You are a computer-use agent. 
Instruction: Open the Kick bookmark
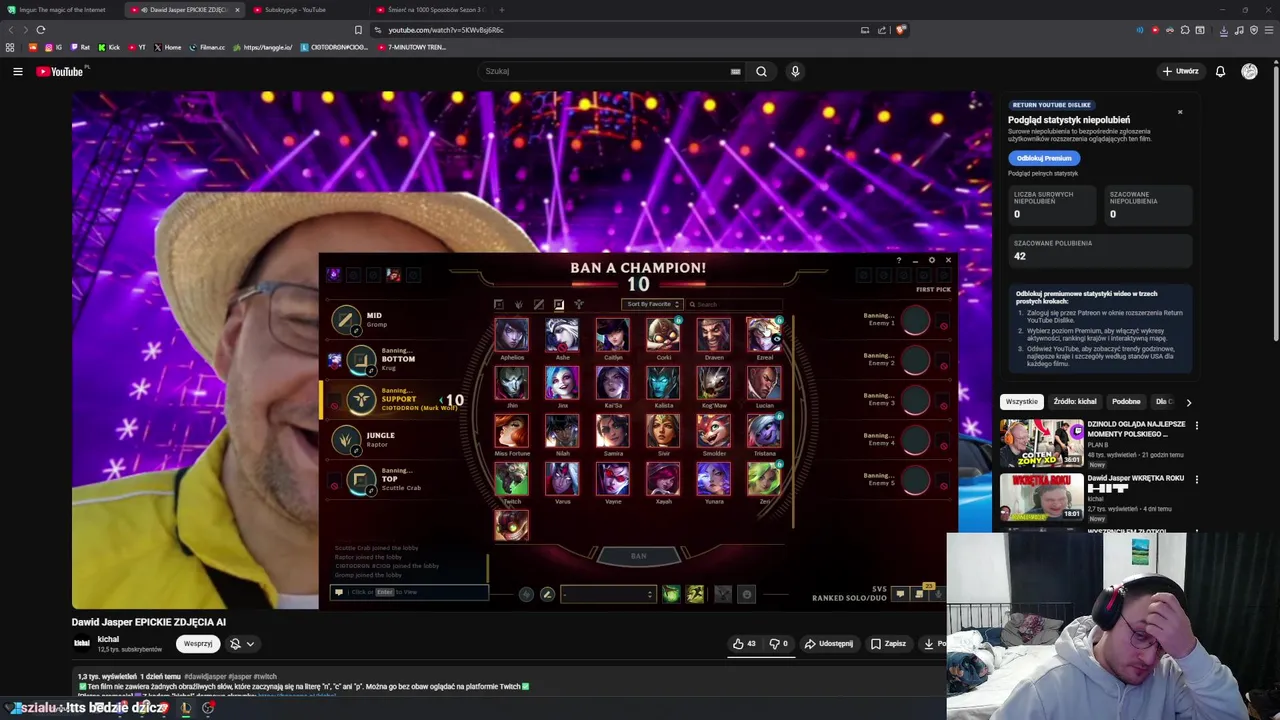click(109, 47)
